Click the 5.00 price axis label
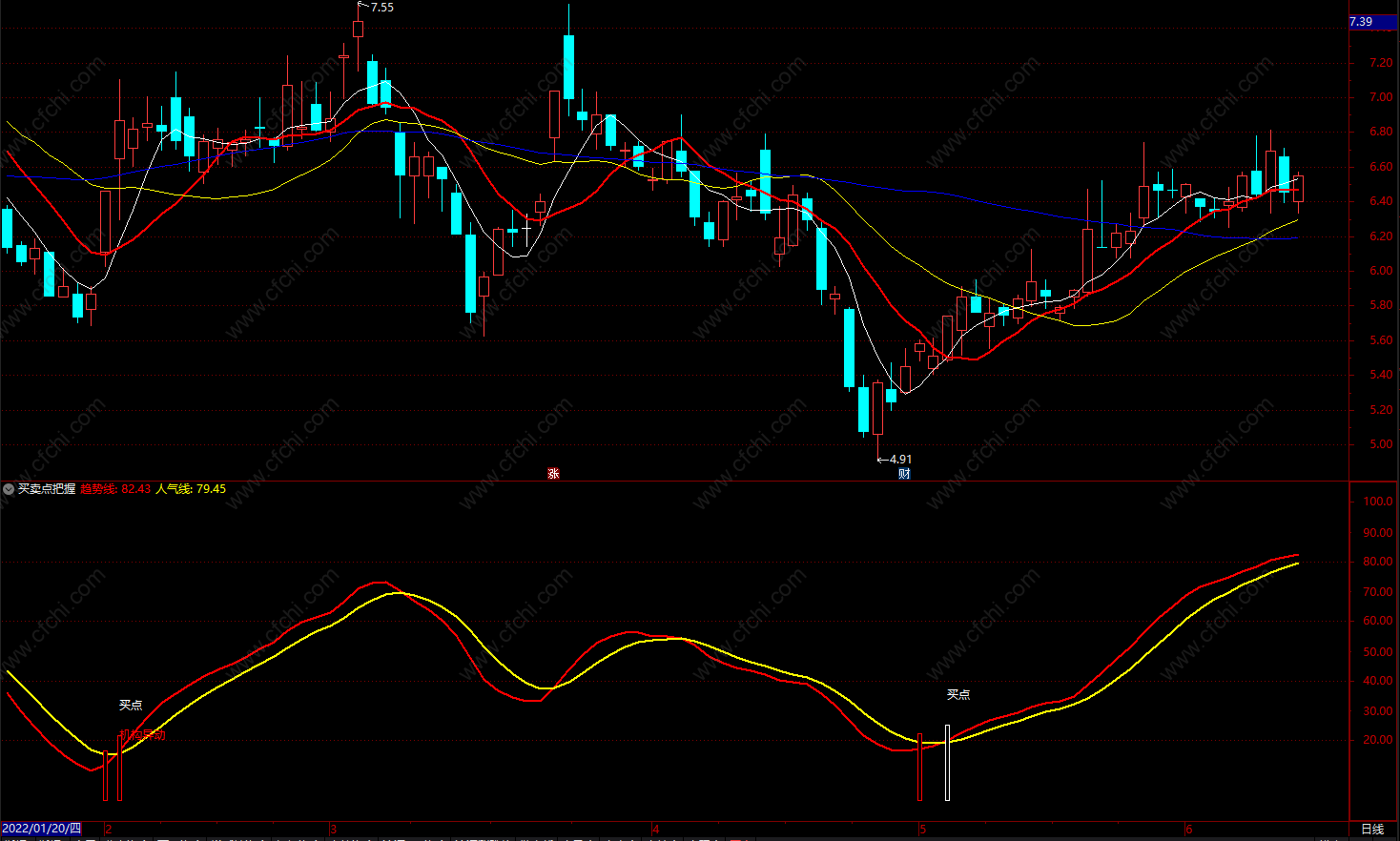 [x=1380, y=444]
